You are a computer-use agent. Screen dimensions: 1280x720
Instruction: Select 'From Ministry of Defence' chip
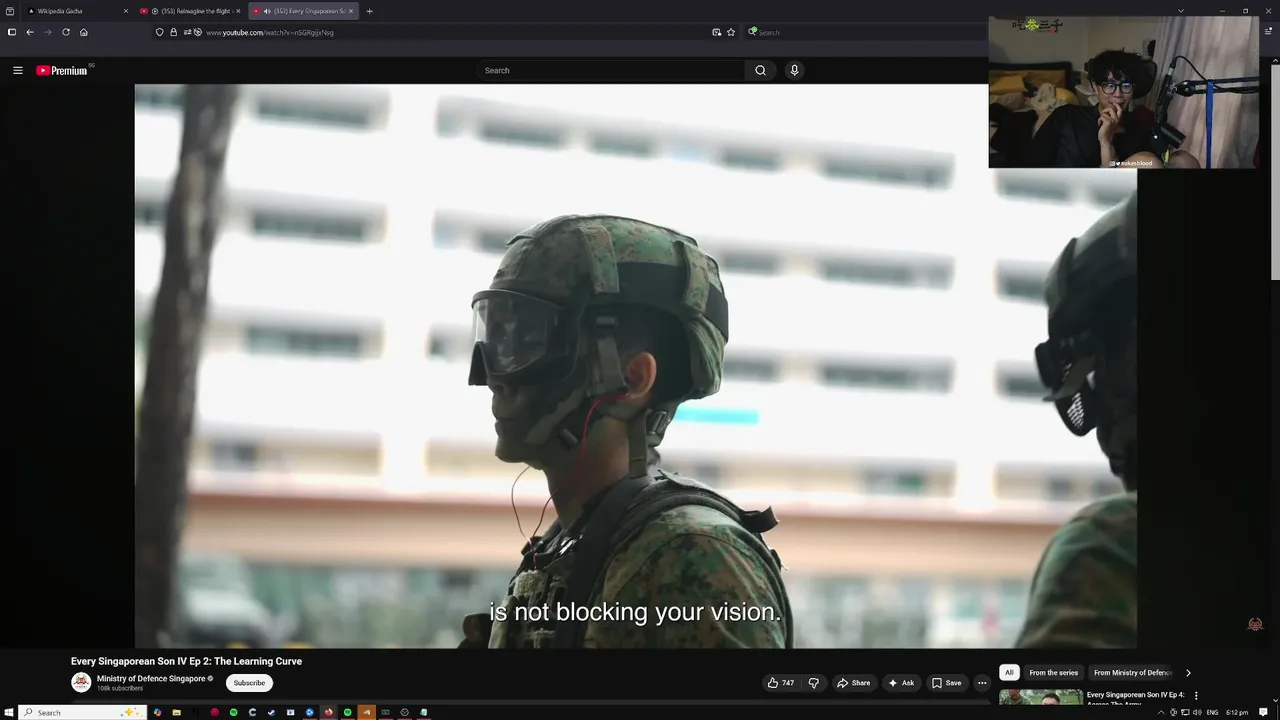(1133, 673)
